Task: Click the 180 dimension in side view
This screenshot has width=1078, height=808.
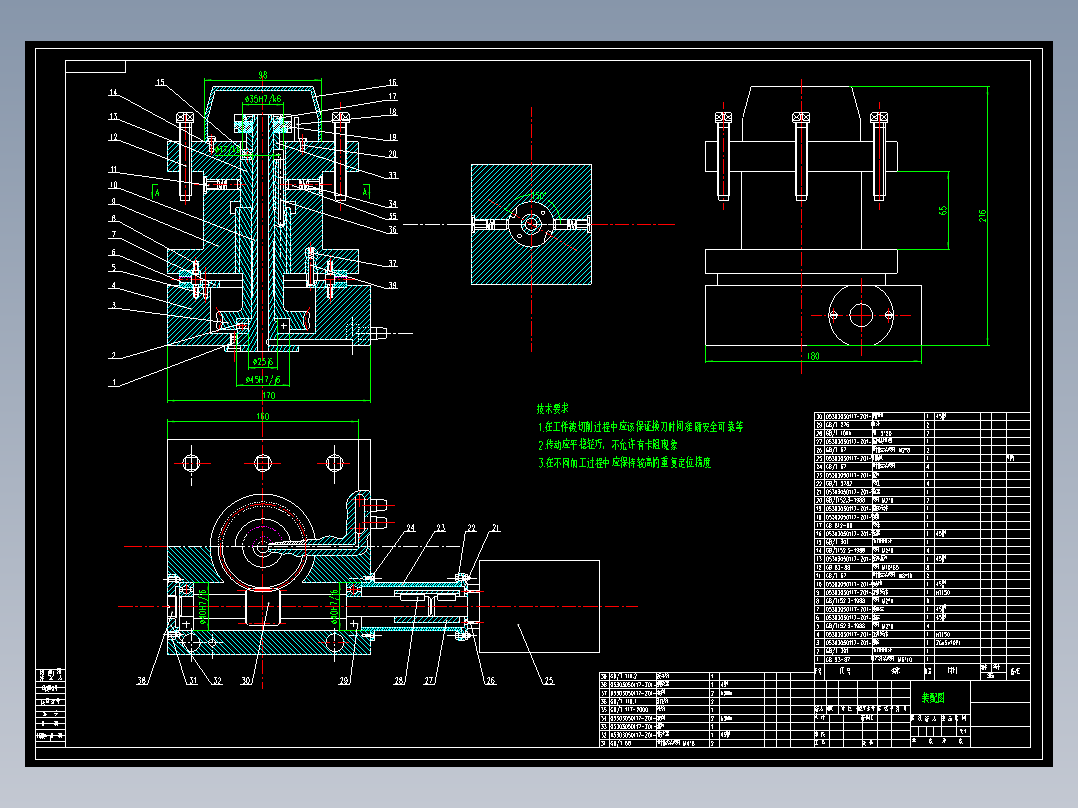Action: (x=813, y=356)
